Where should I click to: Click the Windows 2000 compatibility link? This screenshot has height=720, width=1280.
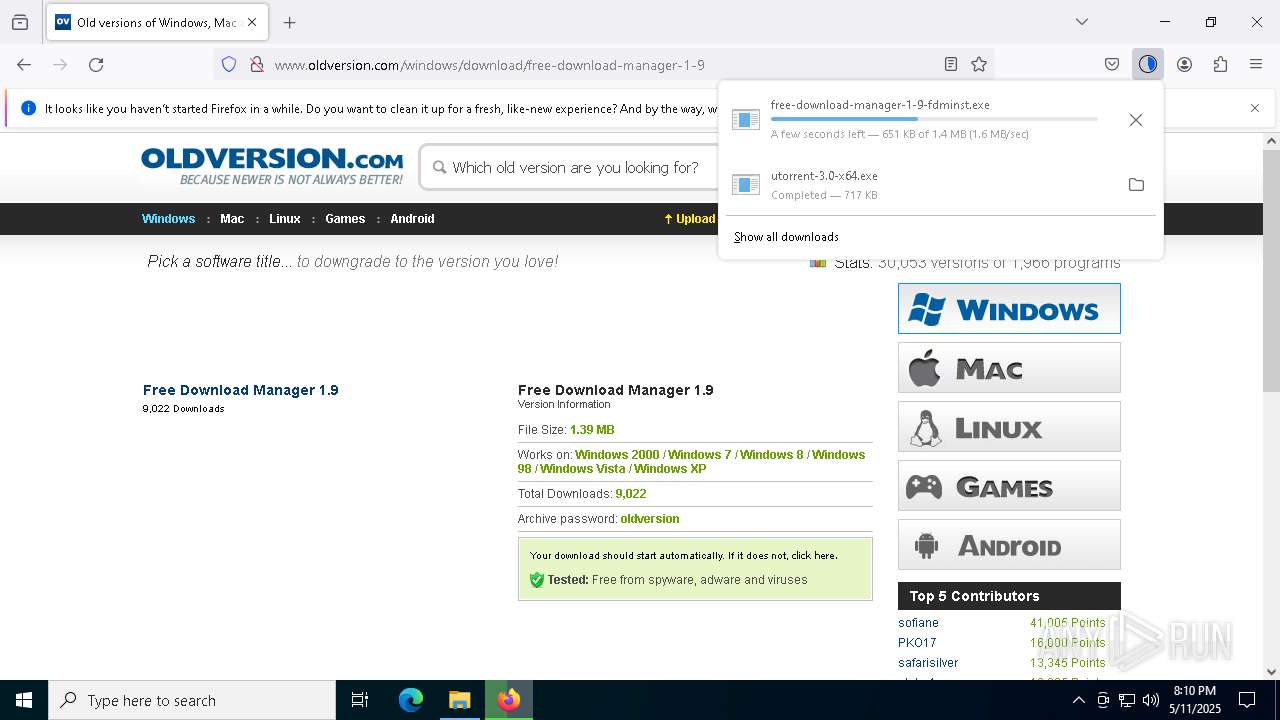(x=617, y=455)
